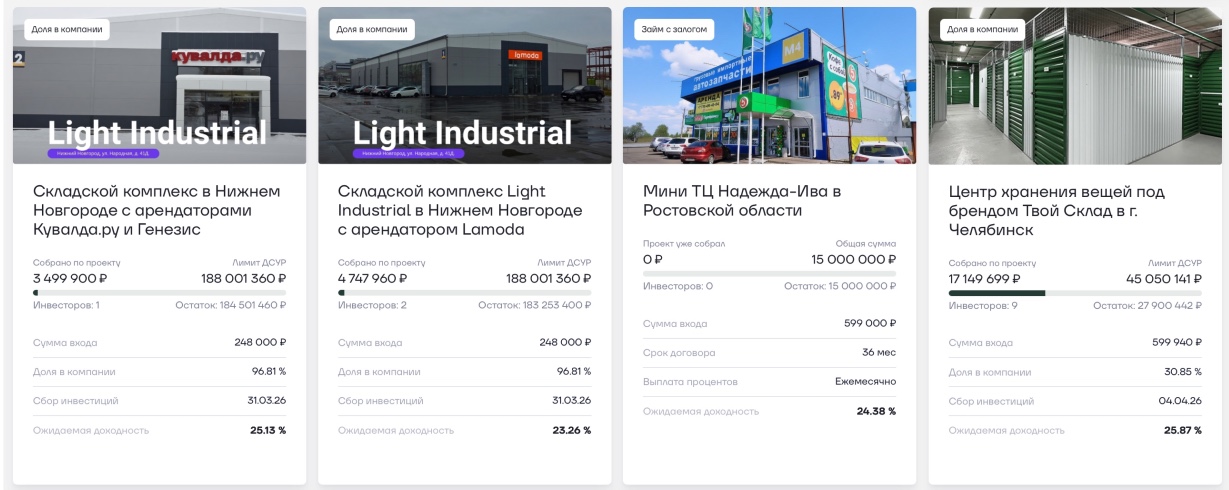Click the funding progress bar for Кувалда.ру project

point(160,293)
